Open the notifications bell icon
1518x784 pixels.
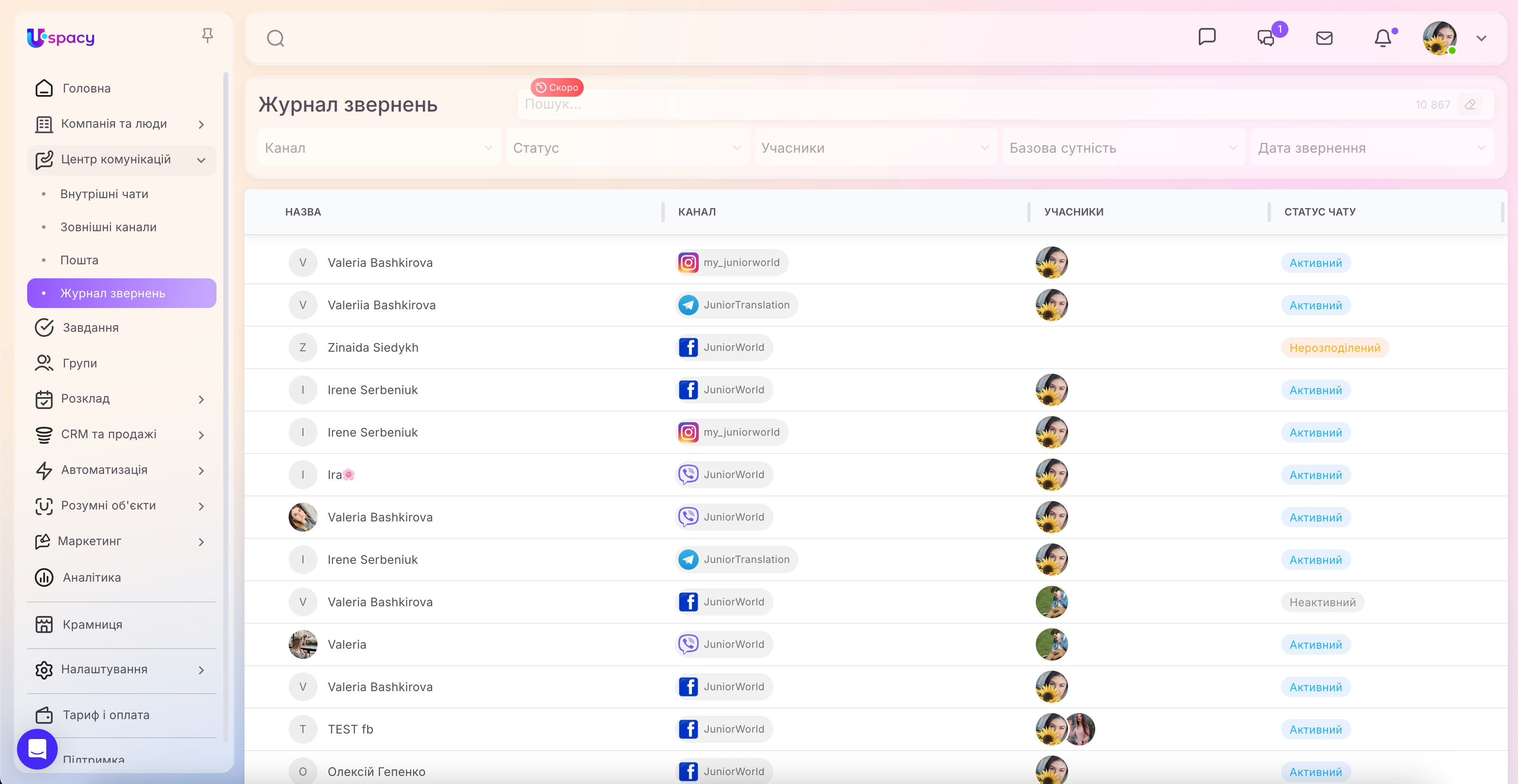click(x=1383, y=38)
